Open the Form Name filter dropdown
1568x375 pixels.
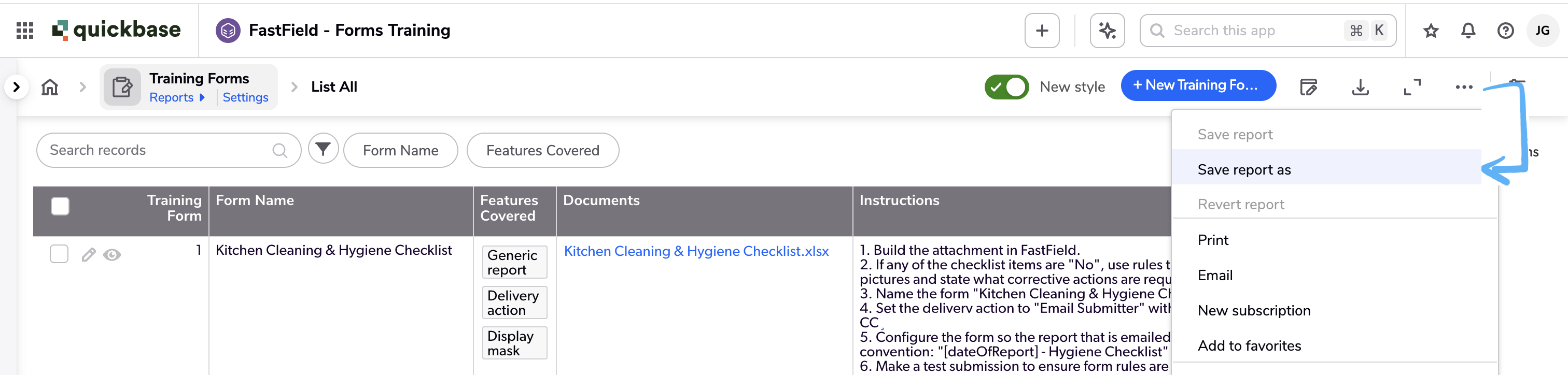pyautogui.click(x=400, y=150)
